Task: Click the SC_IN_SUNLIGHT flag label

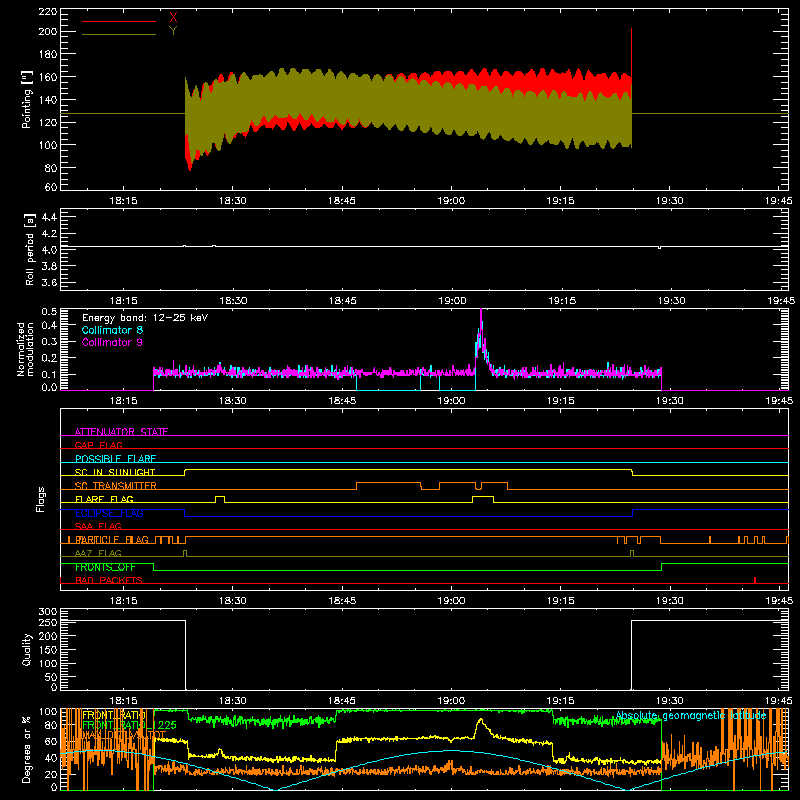Action: coord(115,472)
